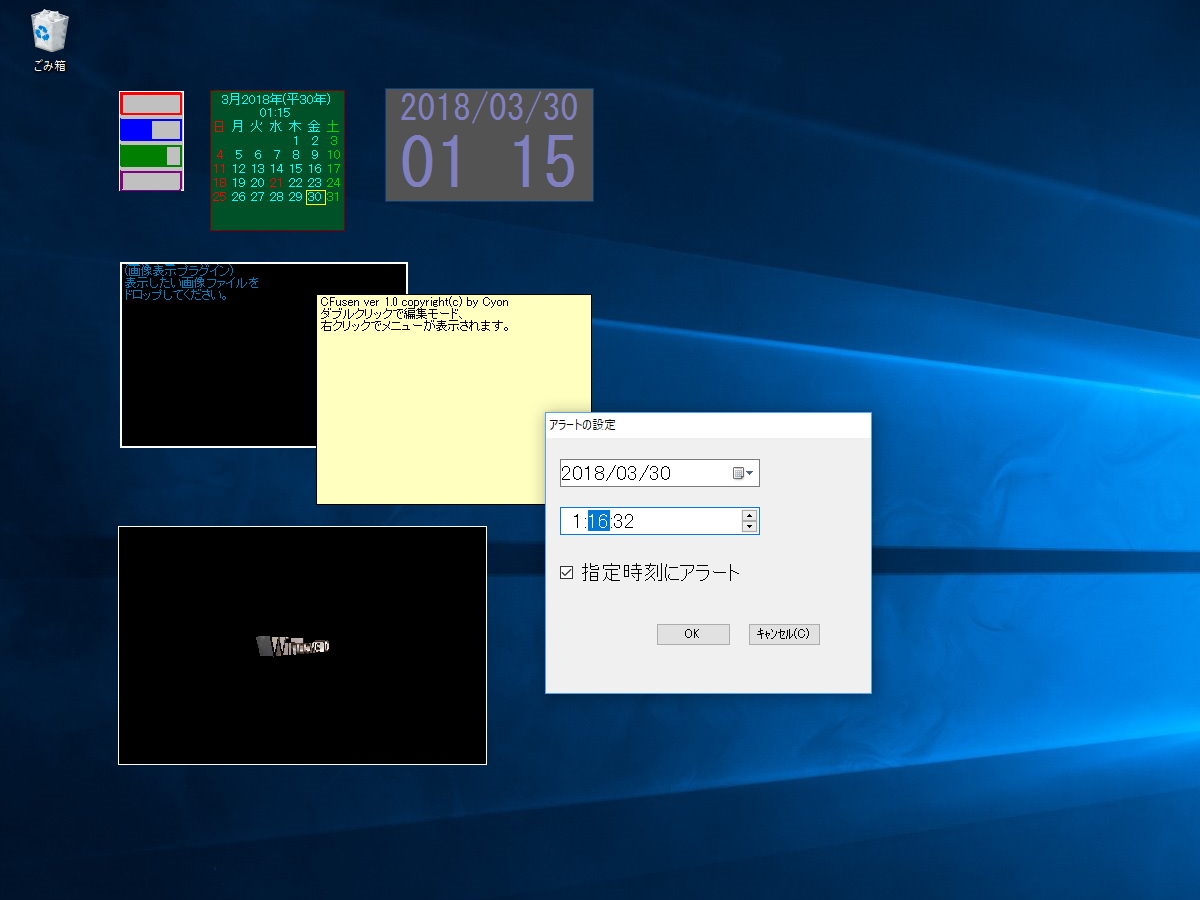Open the Recycle Bin (ごみ箱)
Screen dimensions: 1200x900
[47, 30]
